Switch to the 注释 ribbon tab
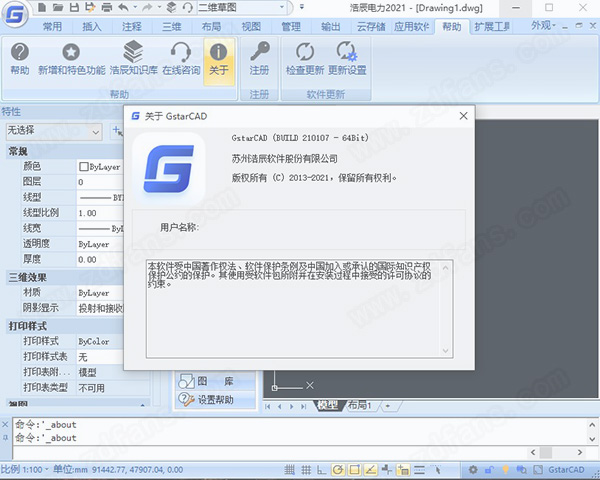600x480 pixels. pos(132,26)
